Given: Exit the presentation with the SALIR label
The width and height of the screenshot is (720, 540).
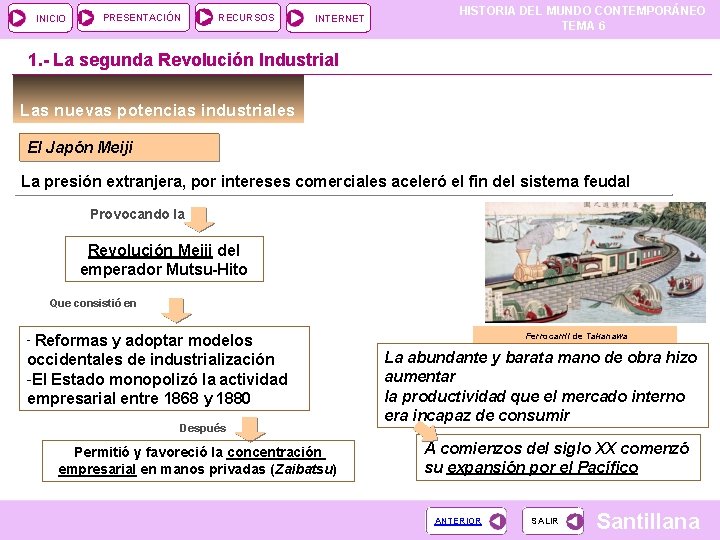Looking at the screenshot, I should click(x=545, y=521).
